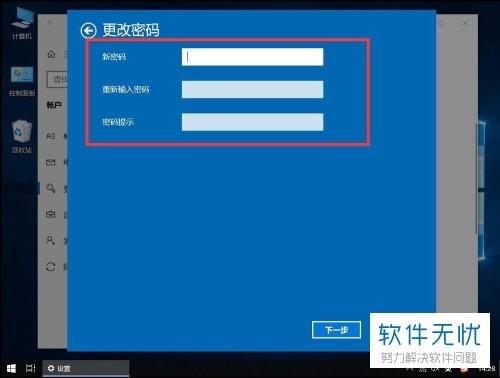
Task: Open Task View on the taskbar
Action: pyautogui.click(x=31, y=368)
